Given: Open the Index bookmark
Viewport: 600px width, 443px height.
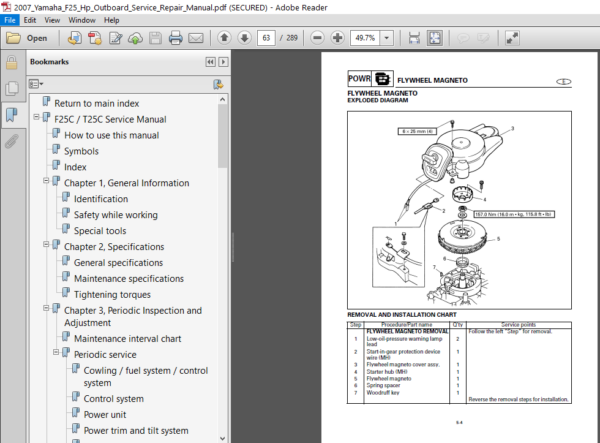Looking at the screenshot, I should (75, 167).
